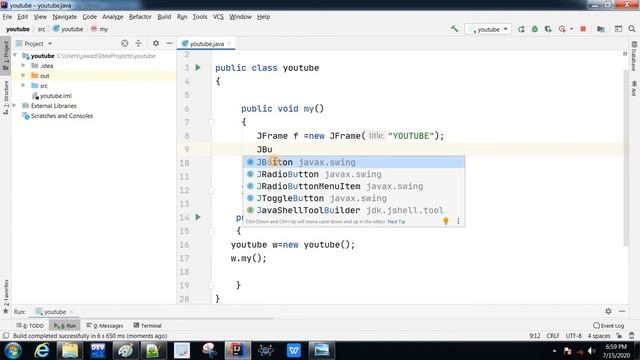The image size is (640, 360).
Task: Open the Messages tool window tab
Action: (x=105, y=325)
